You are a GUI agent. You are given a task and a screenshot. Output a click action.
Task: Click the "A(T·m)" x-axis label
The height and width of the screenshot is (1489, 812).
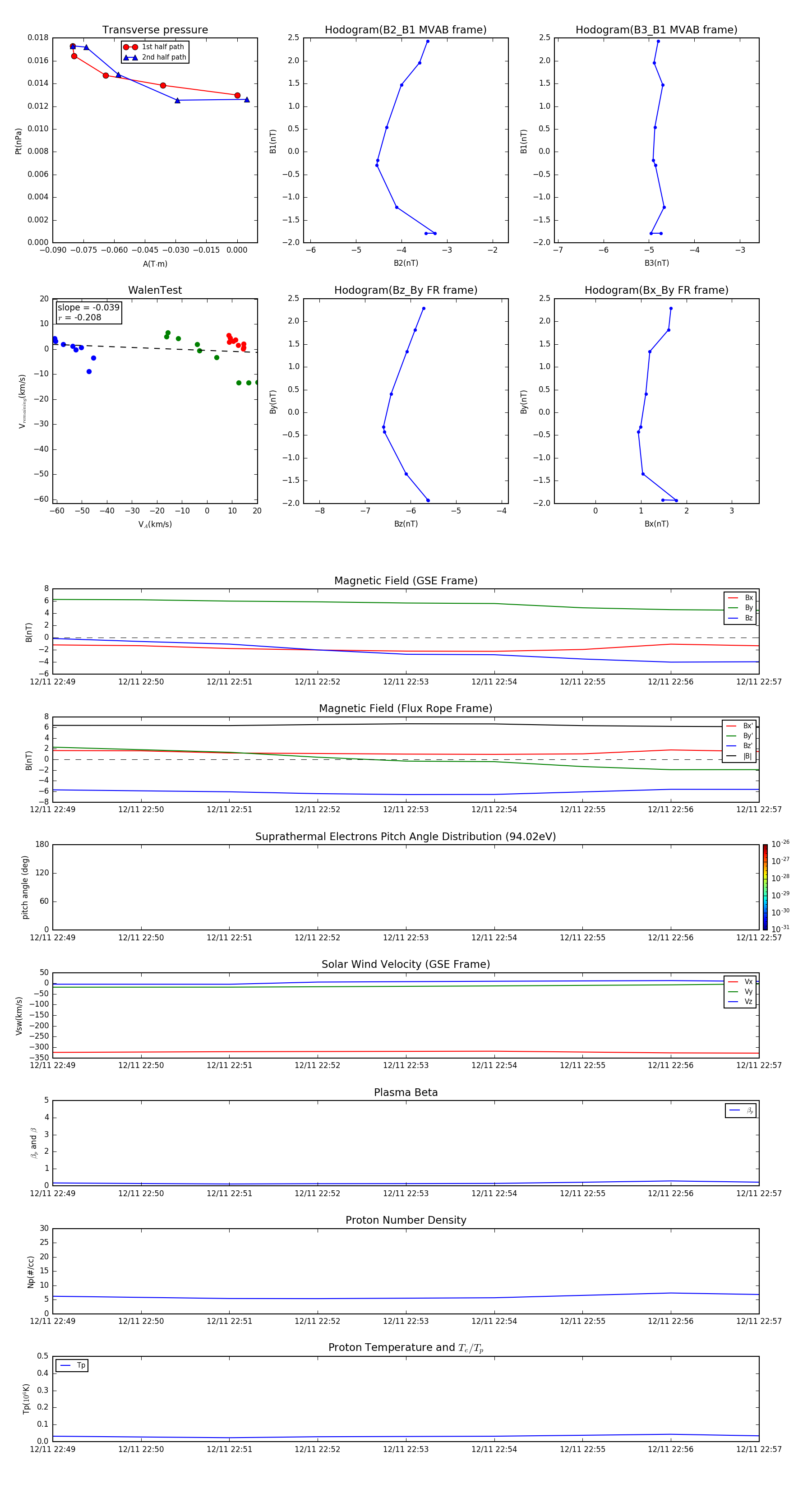[155, 264]
